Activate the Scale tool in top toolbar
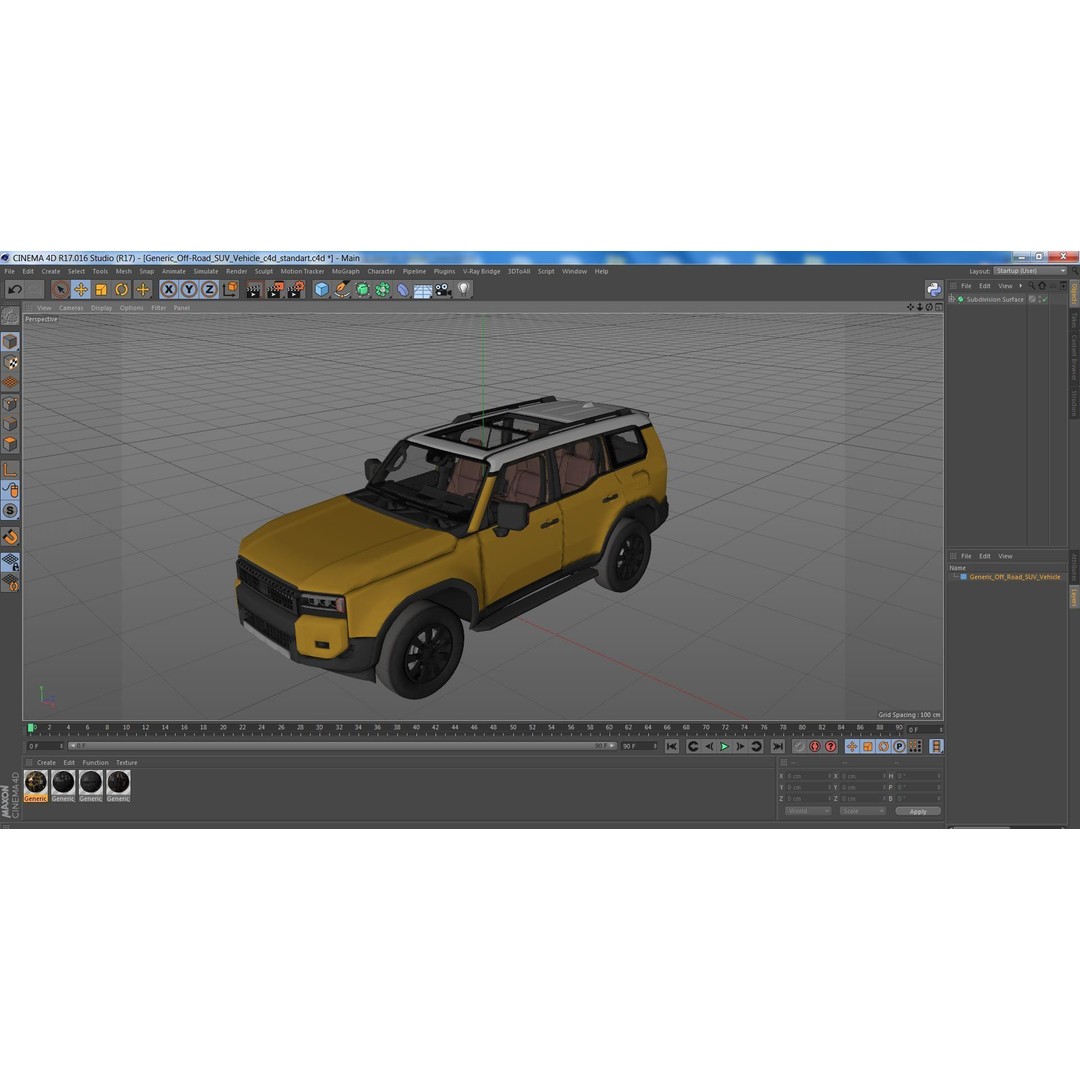Viewport: 1080px width, 1080px height. [x=101, y=290]
